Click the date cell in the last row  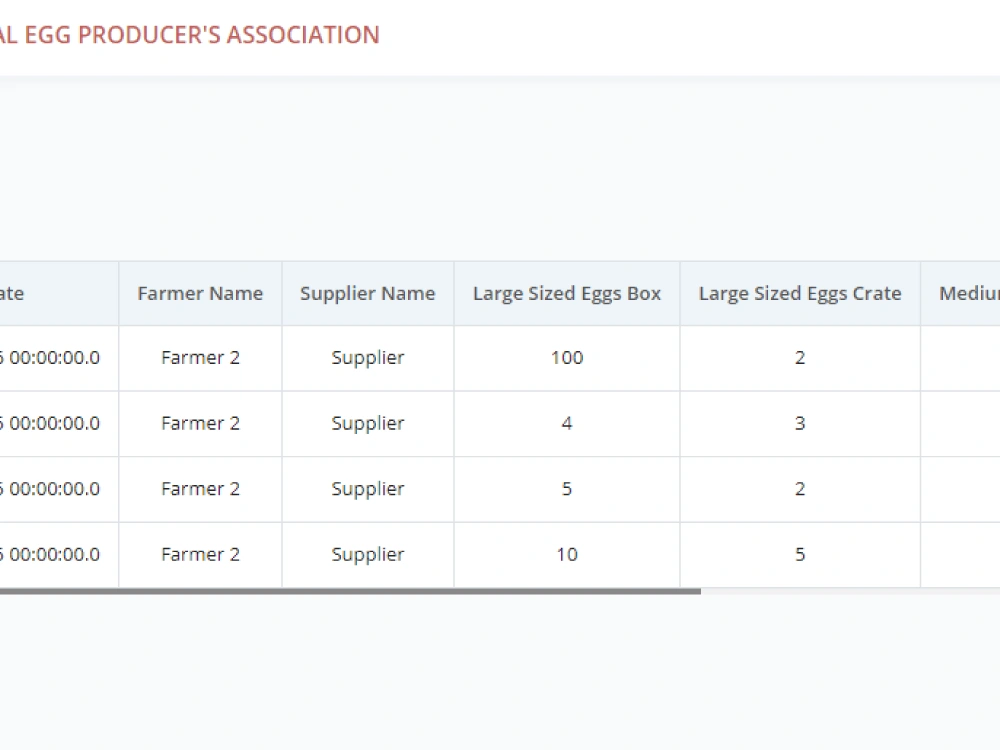click(x=59, y=555)
